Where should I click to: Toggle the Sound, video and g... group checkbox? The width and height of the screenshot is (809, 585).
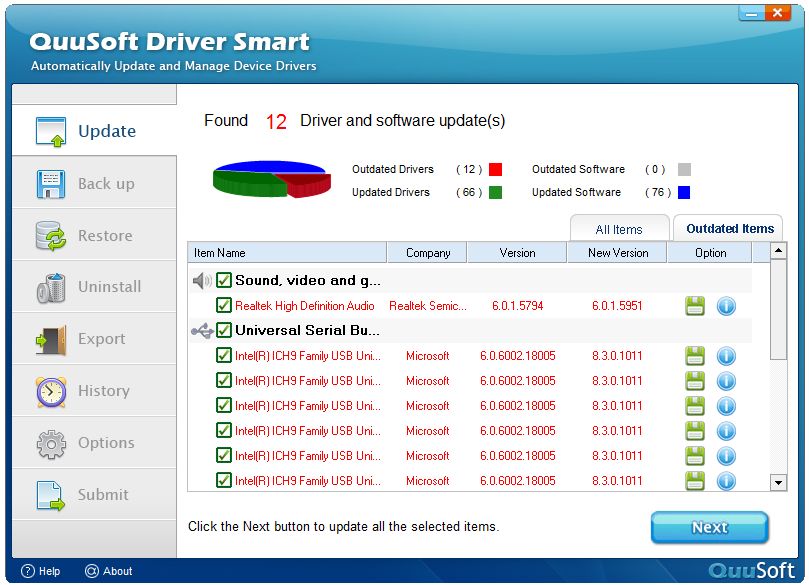(223, 280)
